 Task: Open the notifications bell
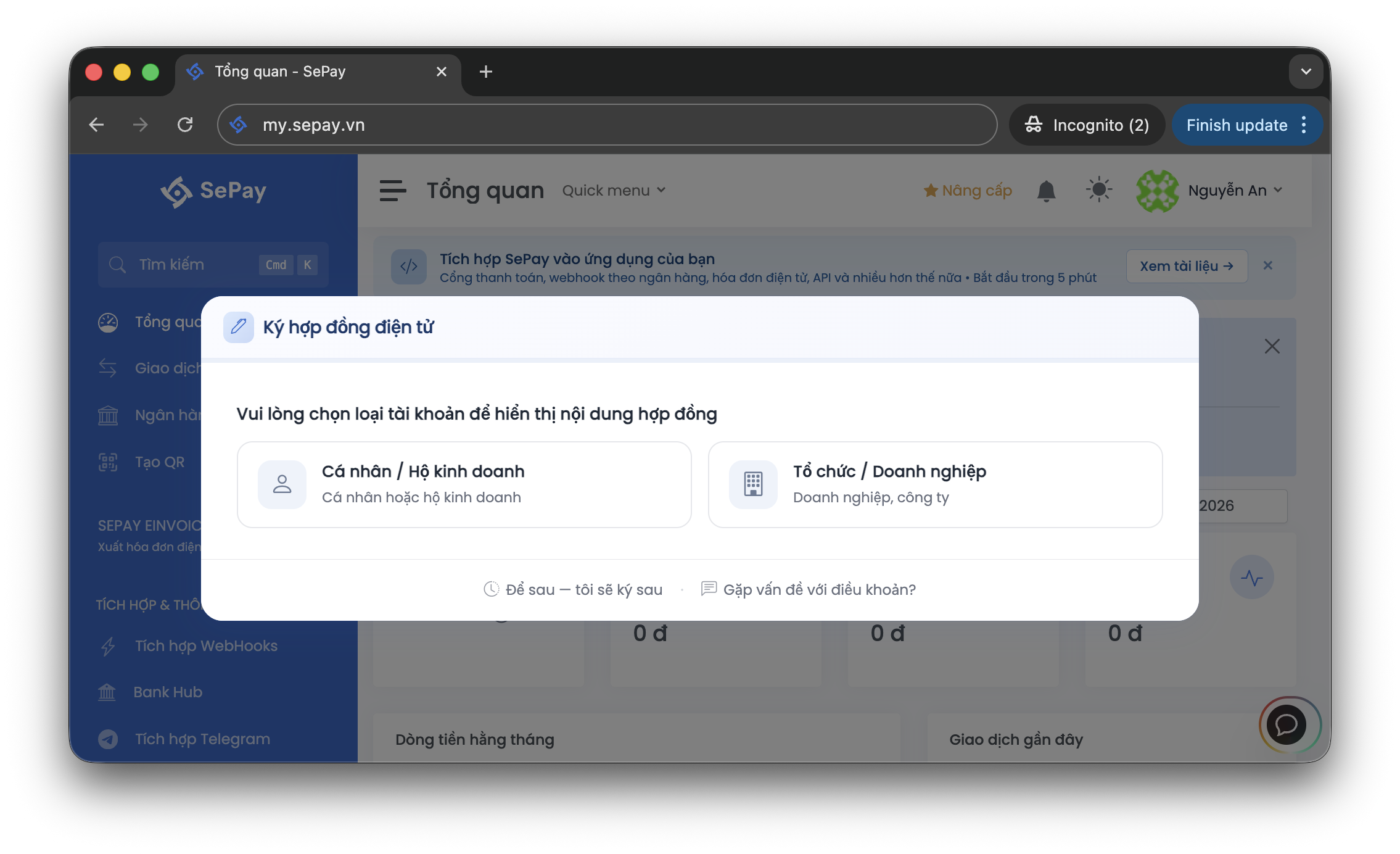click(1046, 191)
